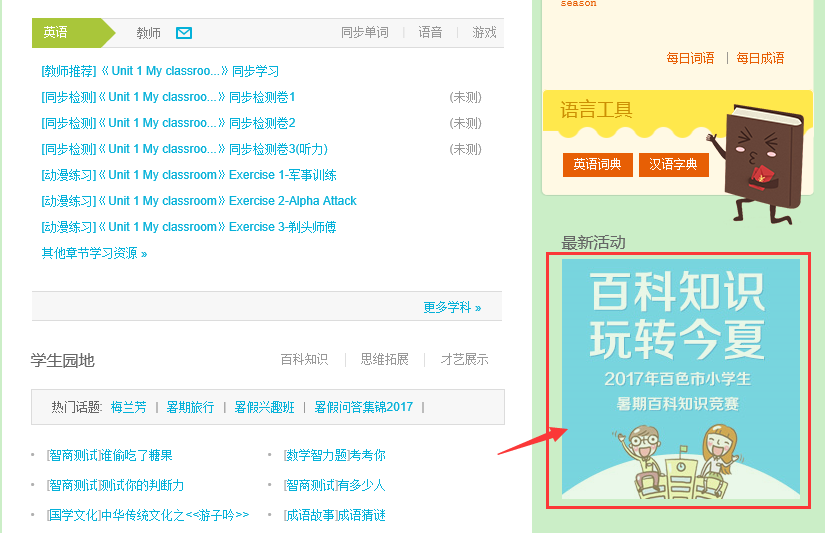Open the 每日词语 link

coord(690,58)
